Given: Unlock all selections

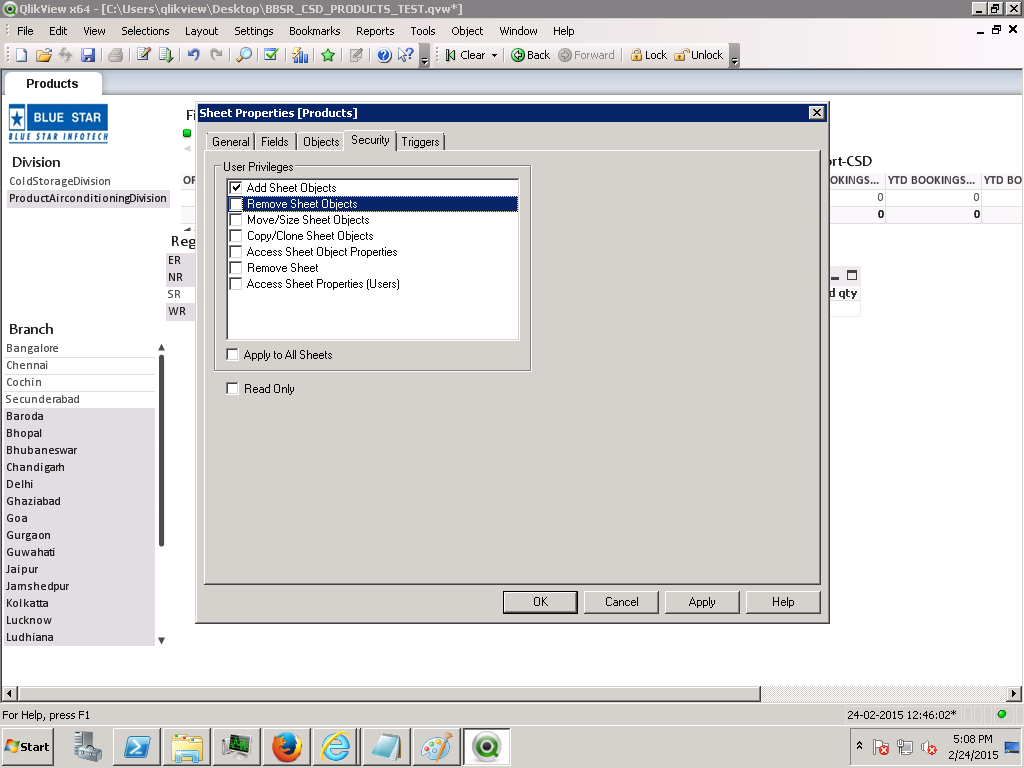Looking at the screenshot, I should tap(699, 56).
